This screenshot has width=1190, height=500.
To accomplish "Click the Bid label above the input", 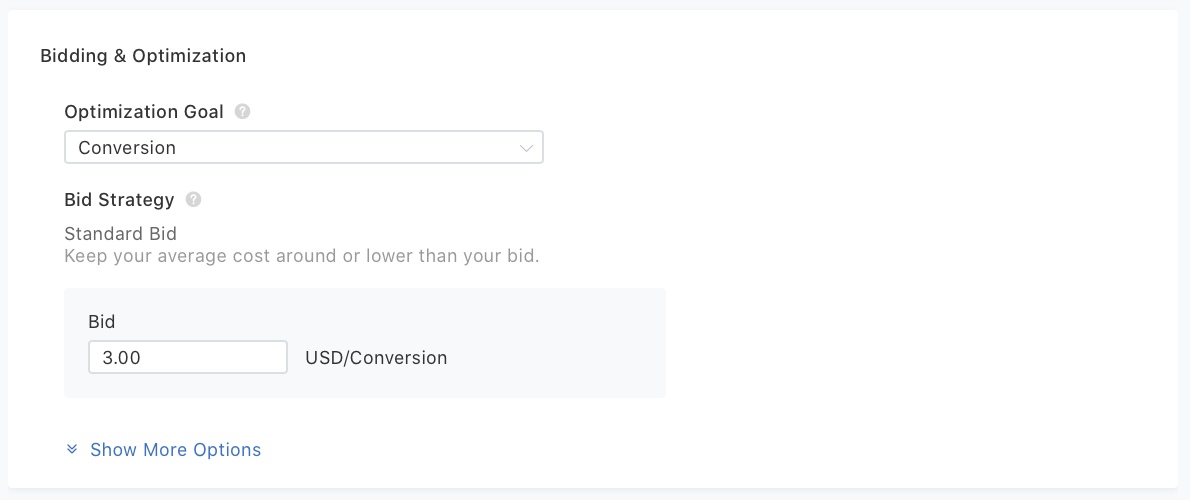I will [102, 322].
